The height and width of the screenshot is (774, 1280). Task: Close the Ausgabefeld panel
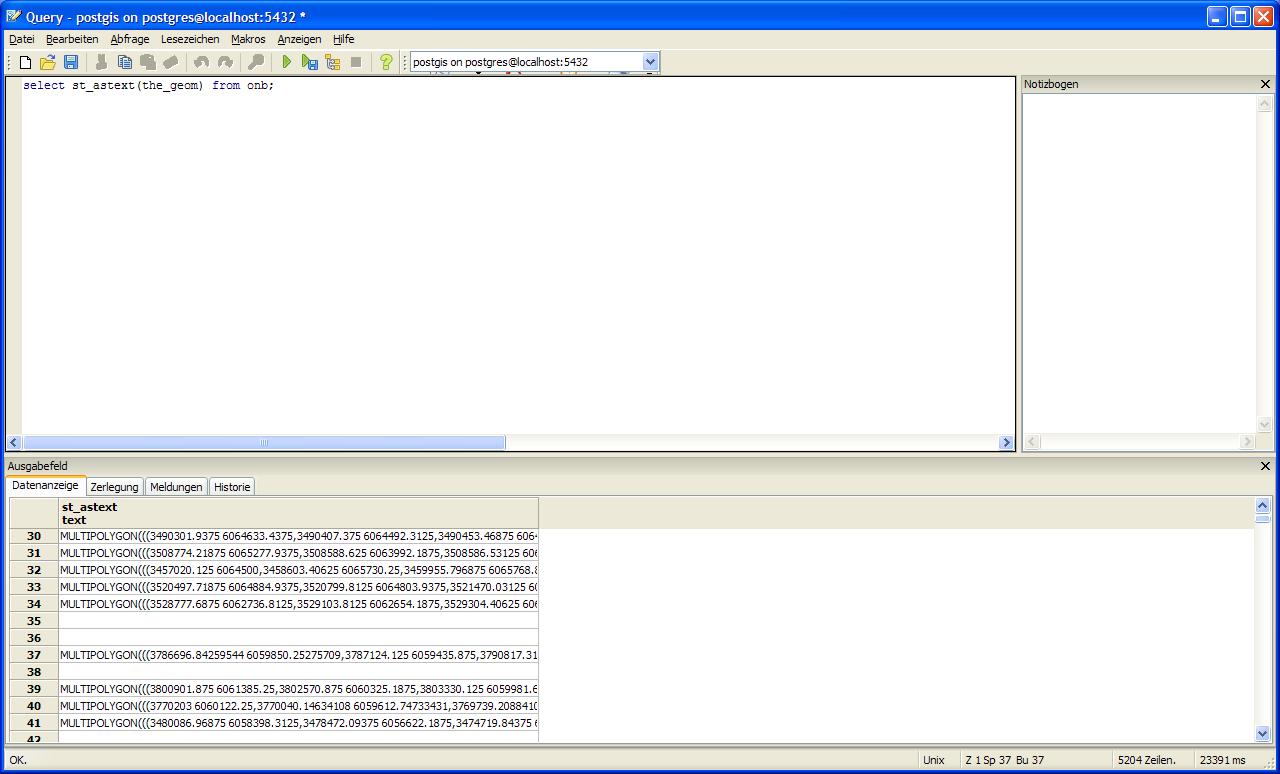pyautogui.click(x=1265, y=466)
